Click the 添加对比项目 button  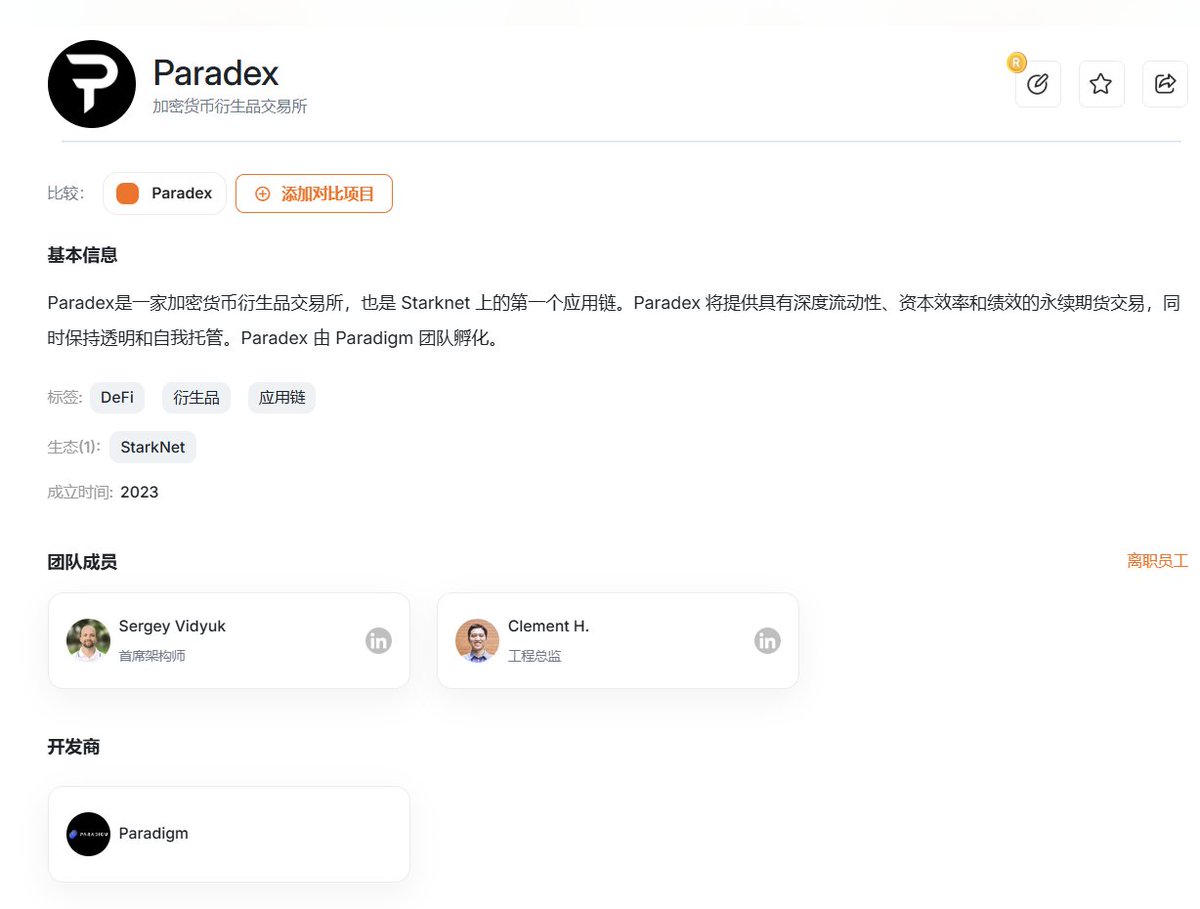(x=314, y=194)
